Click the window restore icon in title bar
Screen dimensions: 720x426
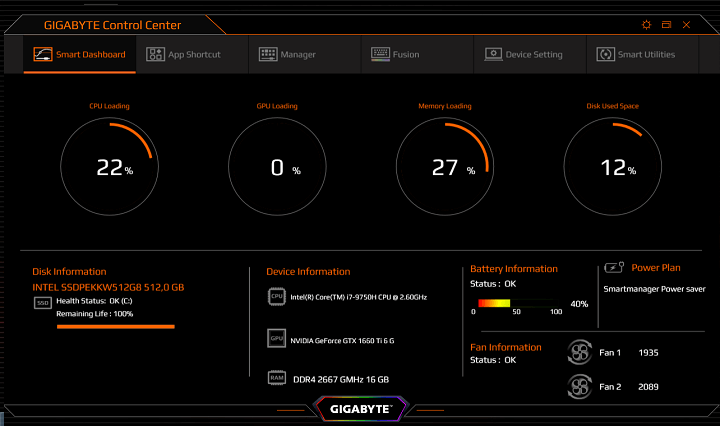pyautogui.click(x=666, y=25)
